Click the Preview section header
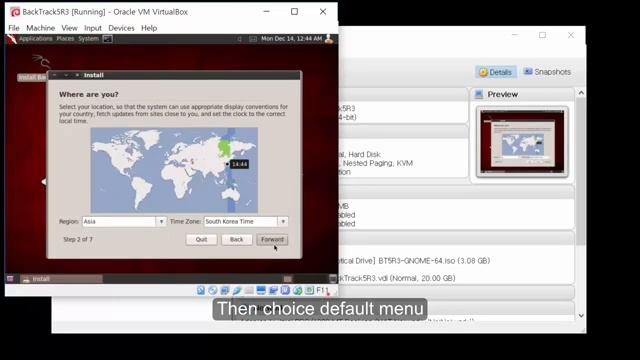The image size is (640, 360). (x=522, y=94)
